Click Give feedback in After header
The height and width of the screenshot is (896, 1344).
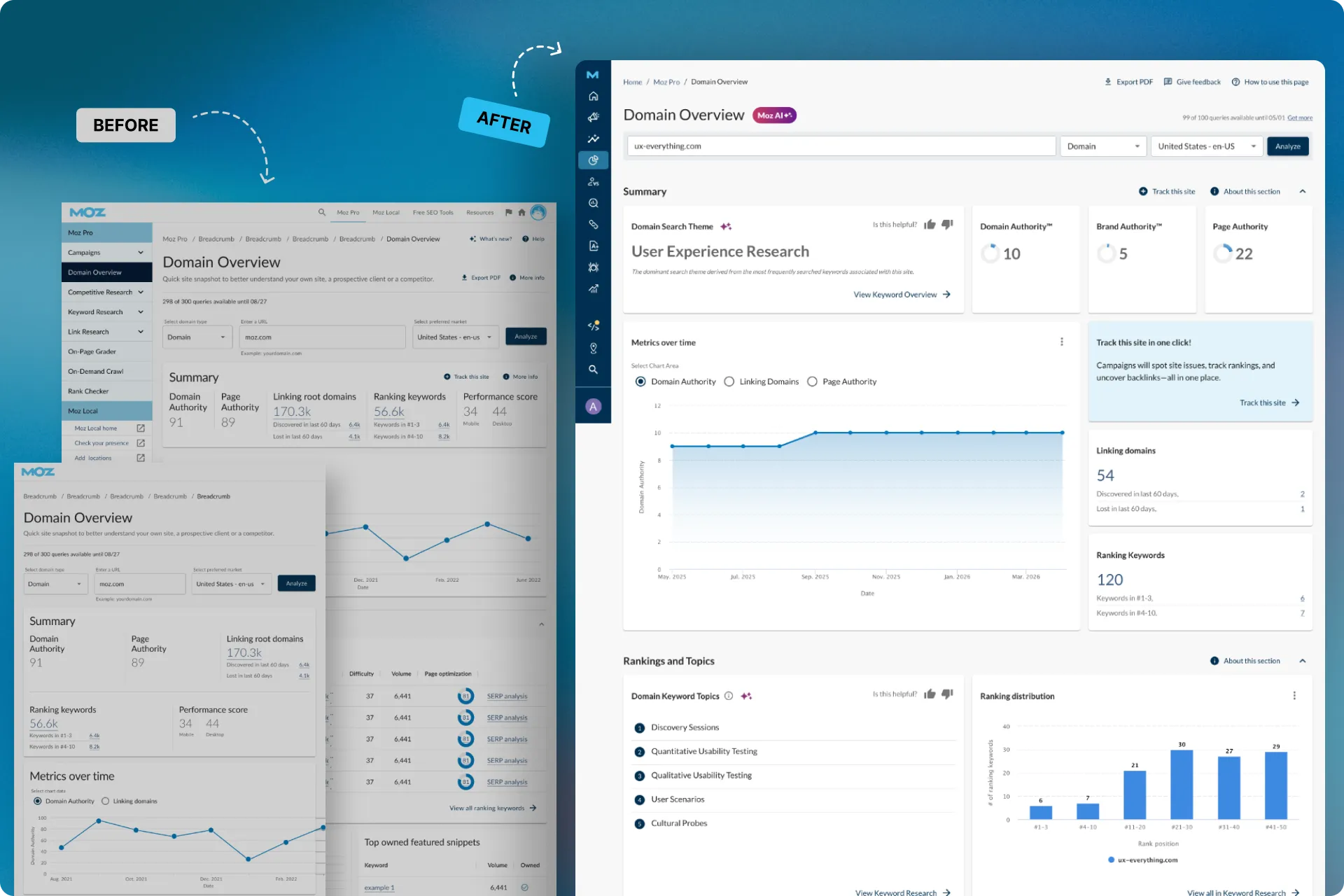(x=1192, y=82)
